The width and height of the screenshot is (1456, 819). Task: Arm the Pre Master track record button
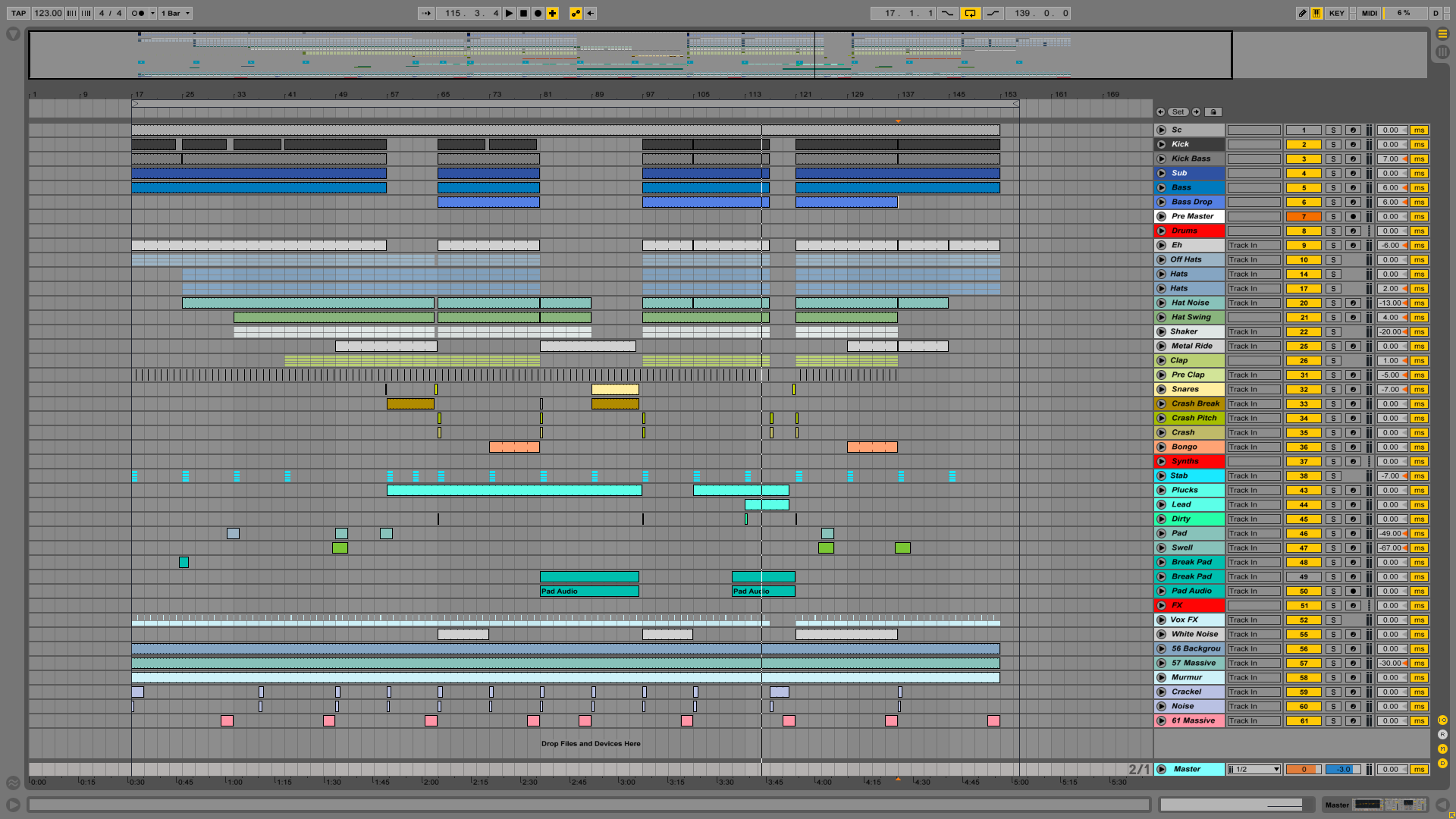coord(1353,216)
